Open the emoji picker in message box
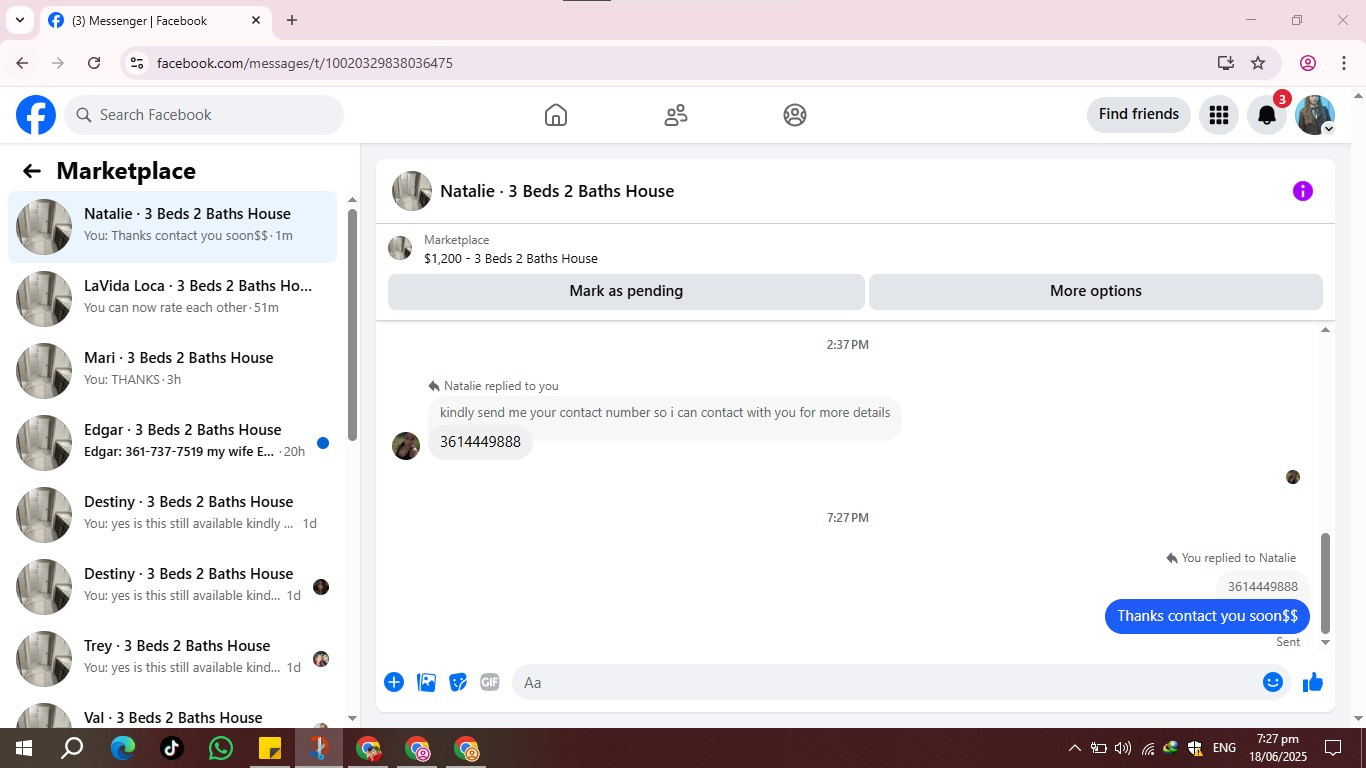 coord(1272,682)
